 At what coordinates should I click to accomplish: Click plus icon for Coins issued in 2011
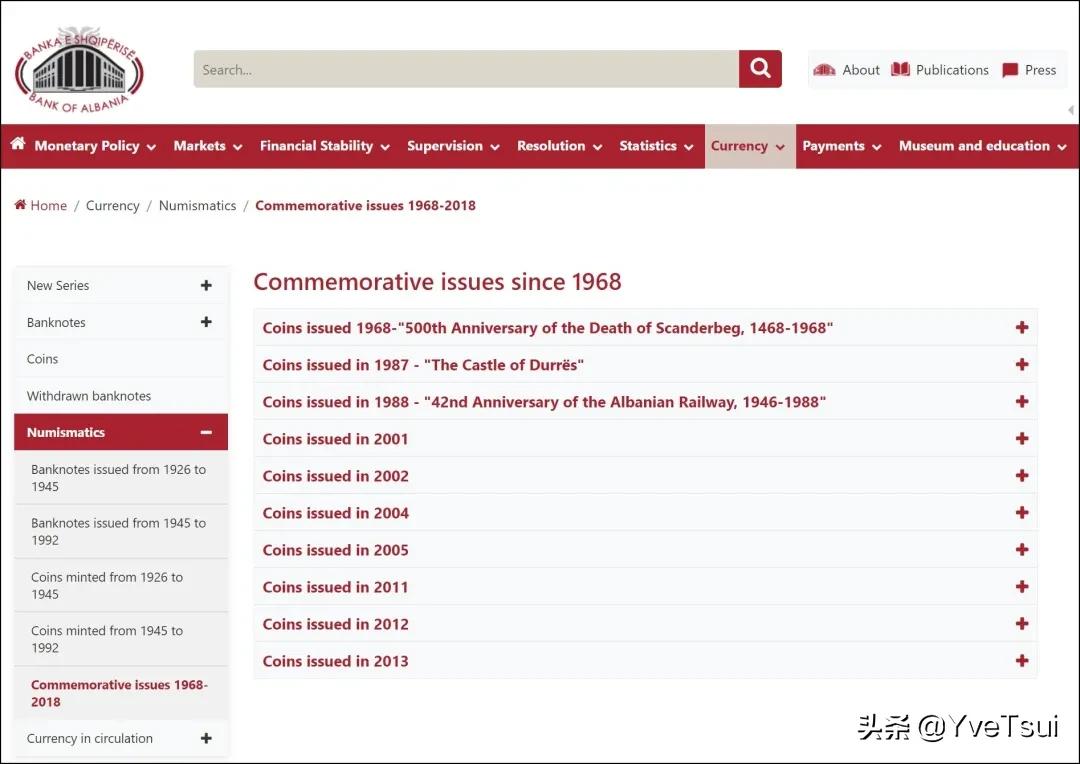click(1022, 587)
